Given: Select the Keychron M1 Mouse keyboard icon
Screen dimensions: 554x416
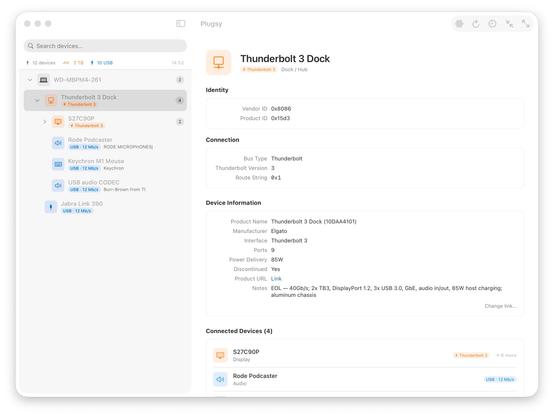Looking at the screenshot, I should click(58, 164).
